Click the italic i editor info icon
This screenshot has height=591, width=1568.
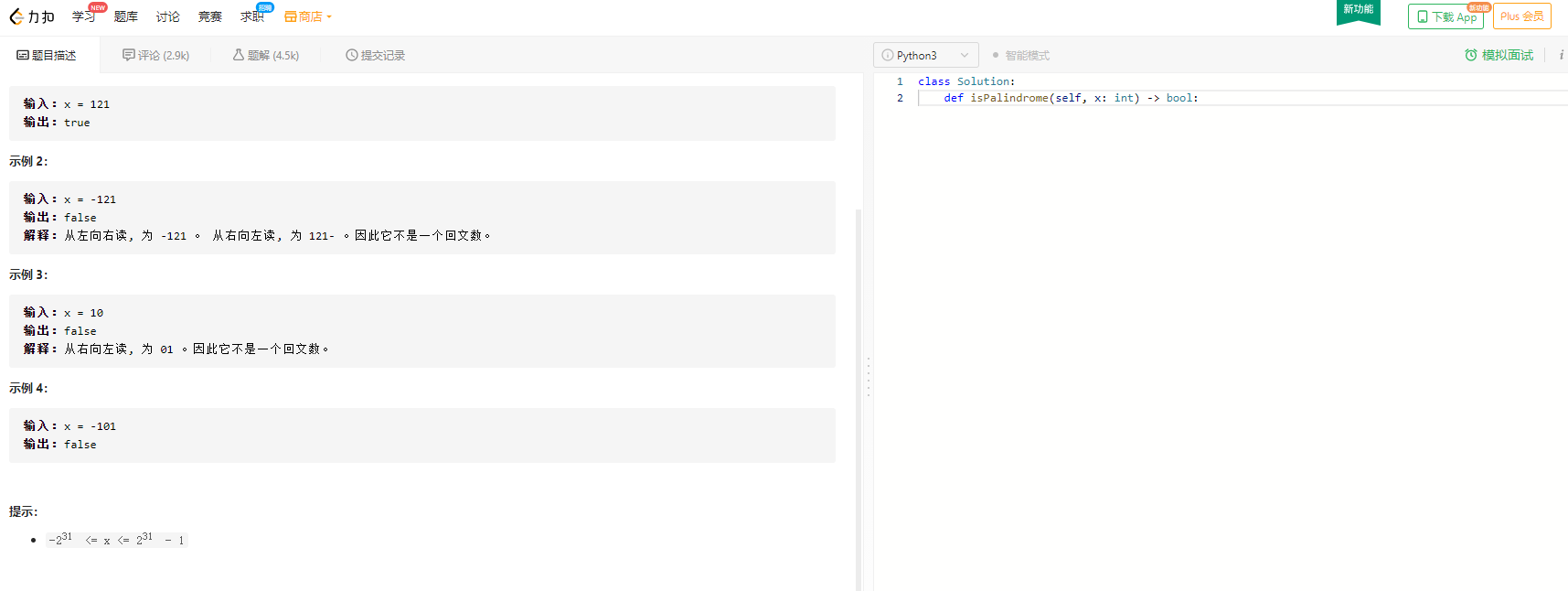pos(1561,56)
